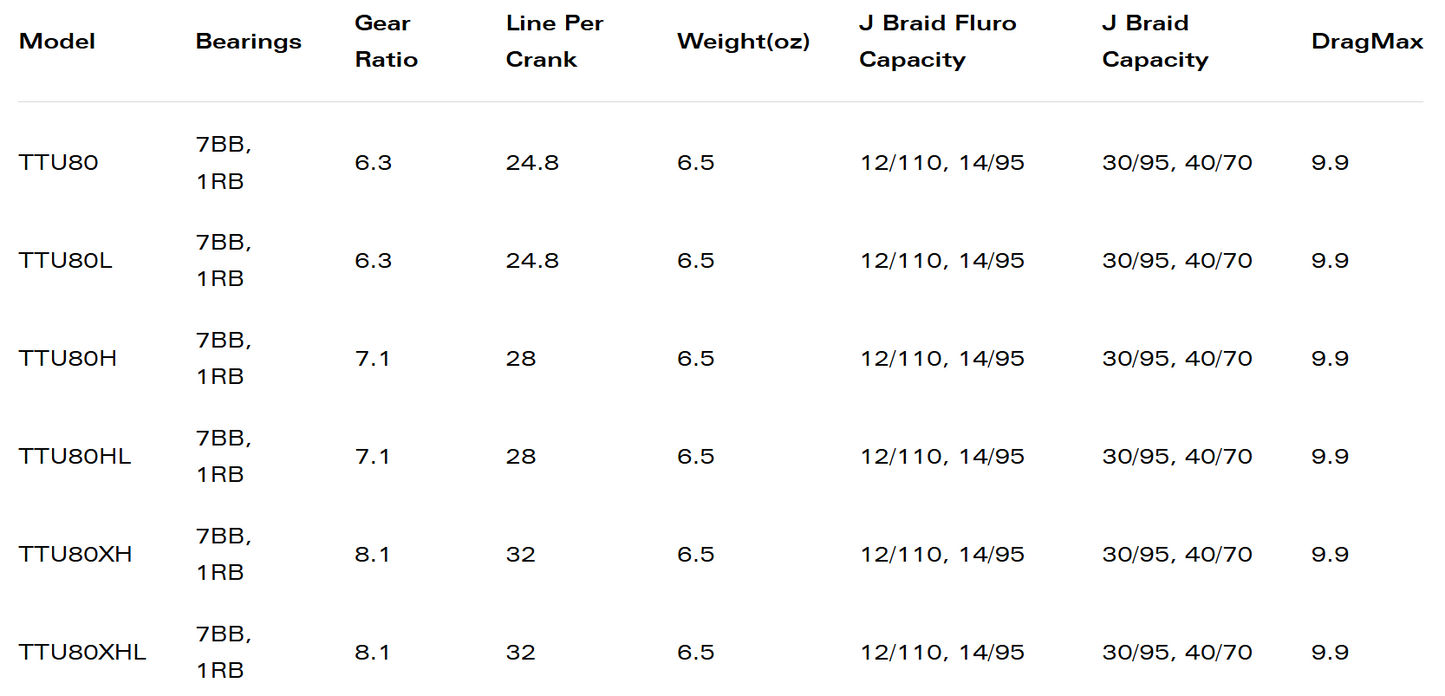Image resolution: width=1445 pixels, height=696 pixels.
Task: Click the TTU80XHL model name
Action: pyautogui.click(x=82, y=652)
